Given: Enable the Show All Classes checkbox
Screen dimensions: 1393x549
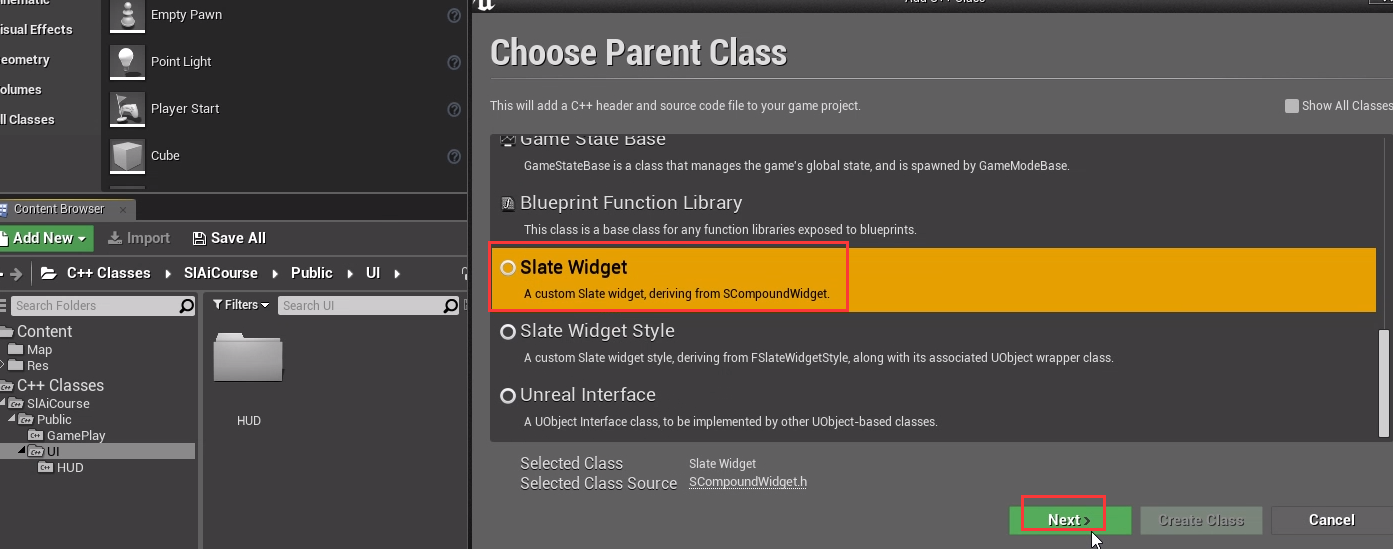Looking at the screenshot, I should coord(1292,105).
